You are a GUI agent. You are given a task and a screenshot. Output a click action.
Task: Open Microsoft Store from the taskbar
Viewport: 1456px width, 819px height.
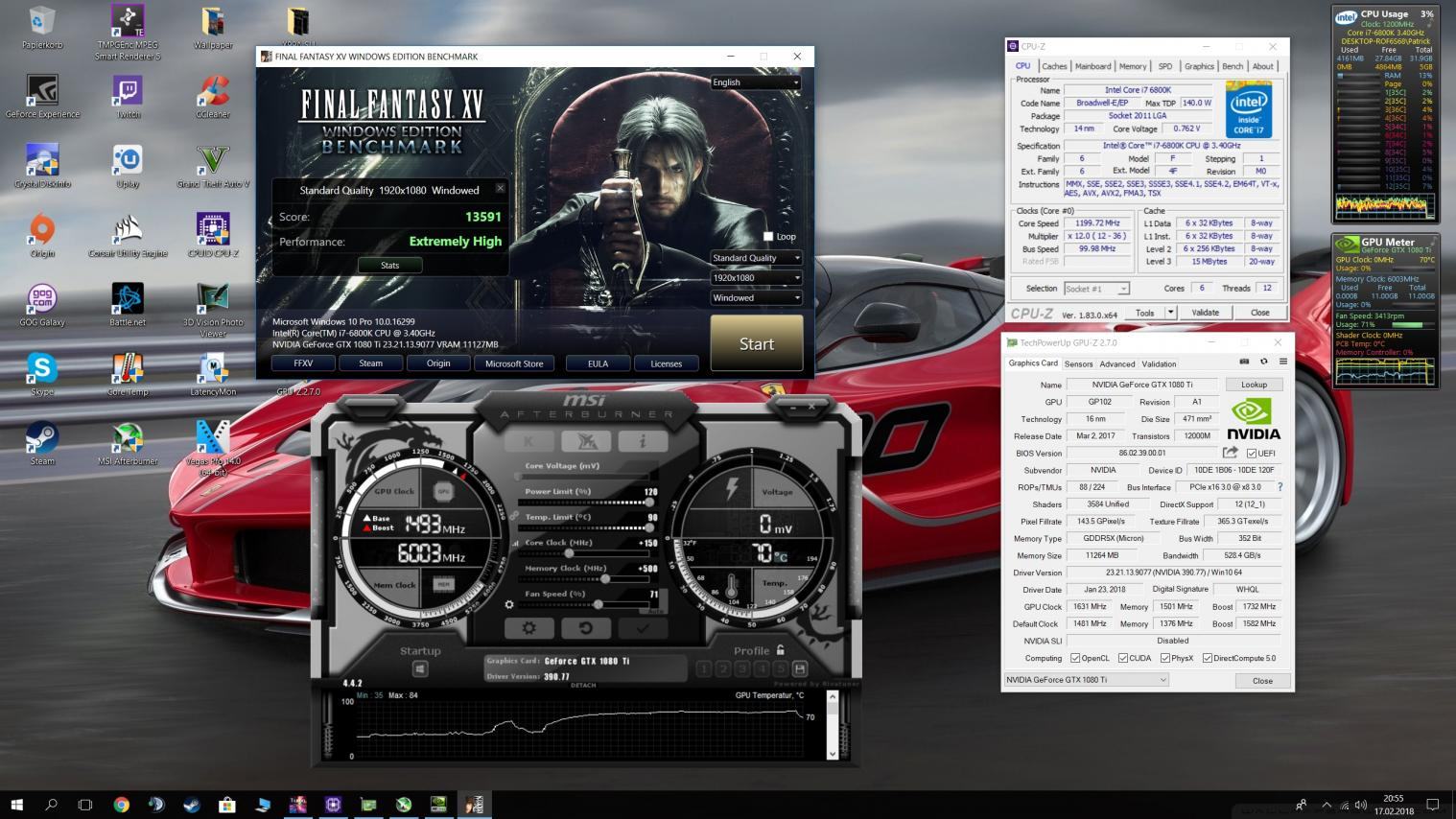[226, 805]
